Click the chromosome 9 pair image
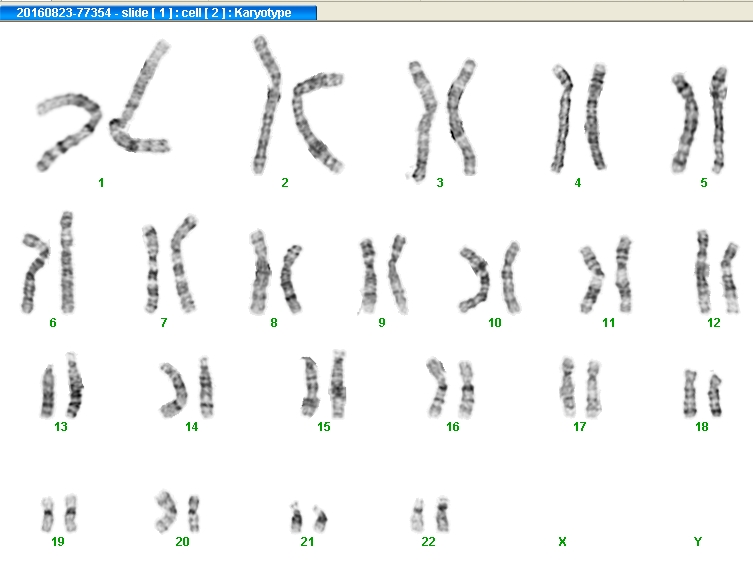Viewport: 753px width, 582px height. pos(383,274)
